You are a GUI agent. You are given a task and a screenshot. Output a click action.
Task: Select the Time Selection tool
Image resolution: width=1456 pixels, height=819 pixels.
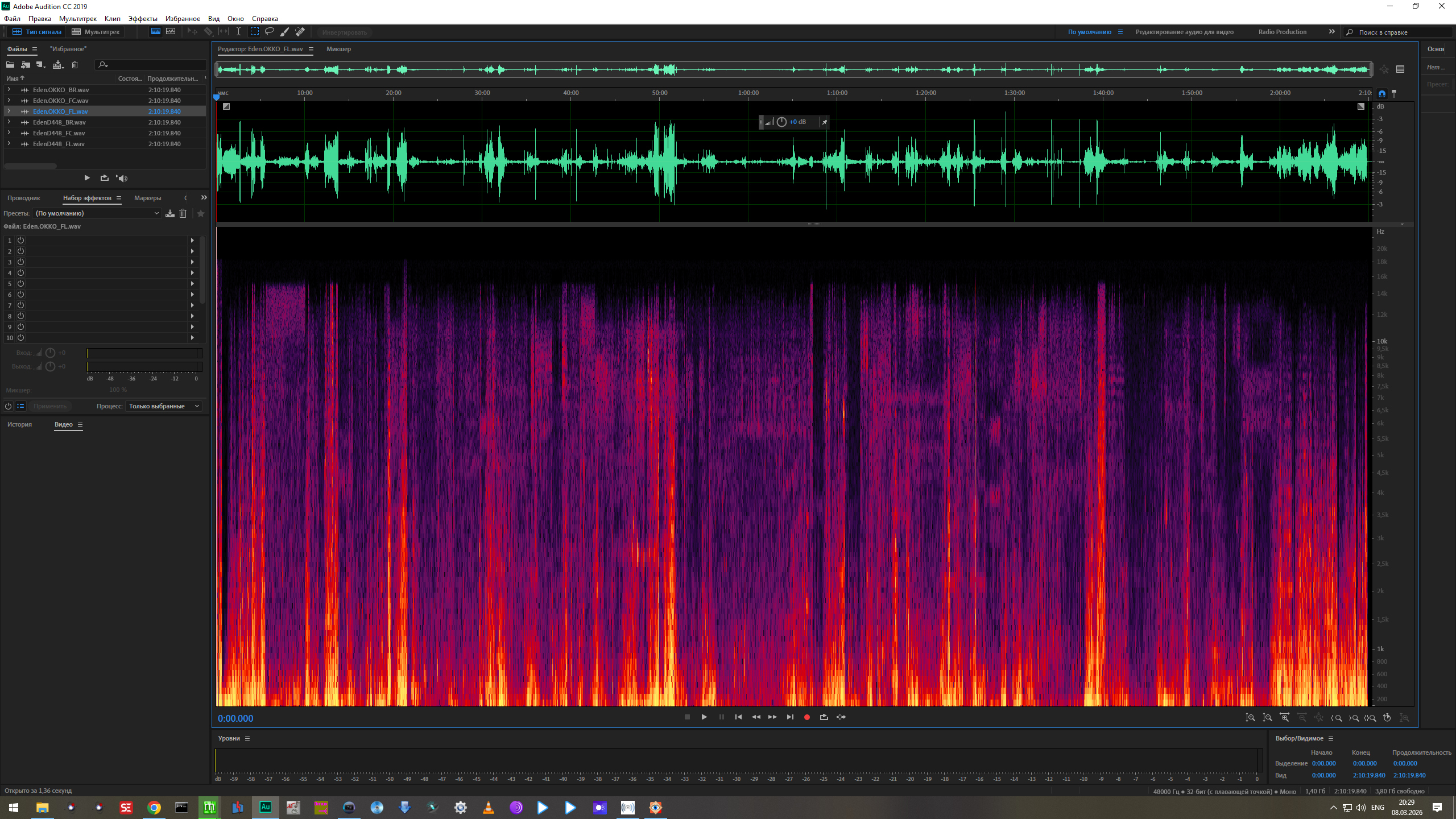click(x=239, y=32)
